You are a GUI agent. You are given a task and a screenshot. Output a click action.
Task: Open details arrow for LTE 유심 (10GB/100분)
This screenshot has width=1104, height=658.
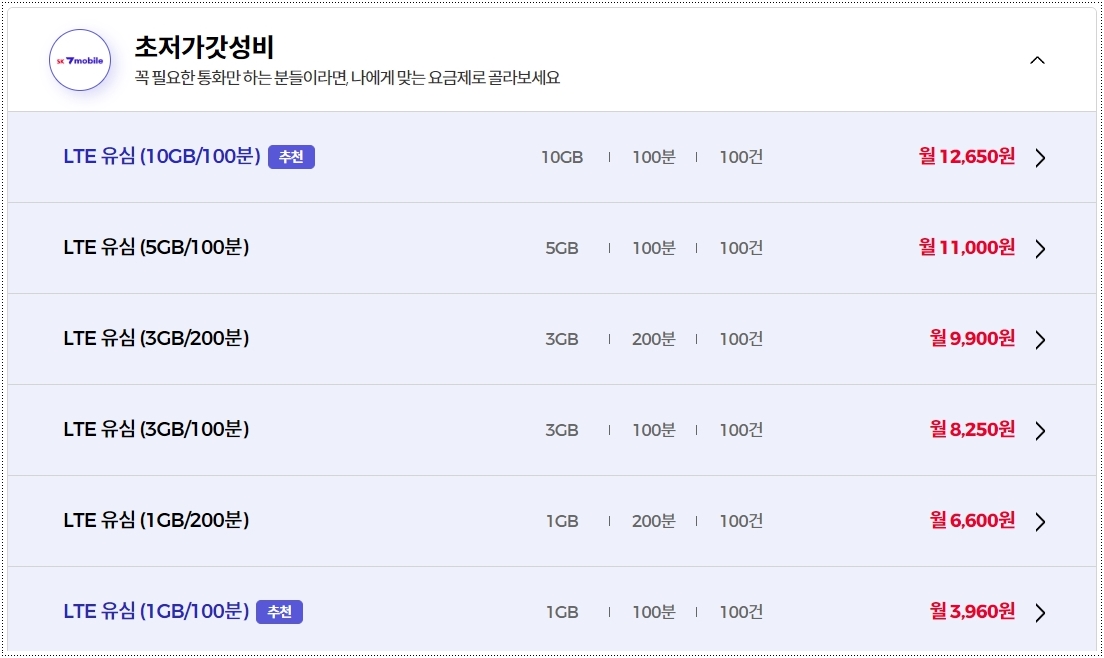[1040, 157]
